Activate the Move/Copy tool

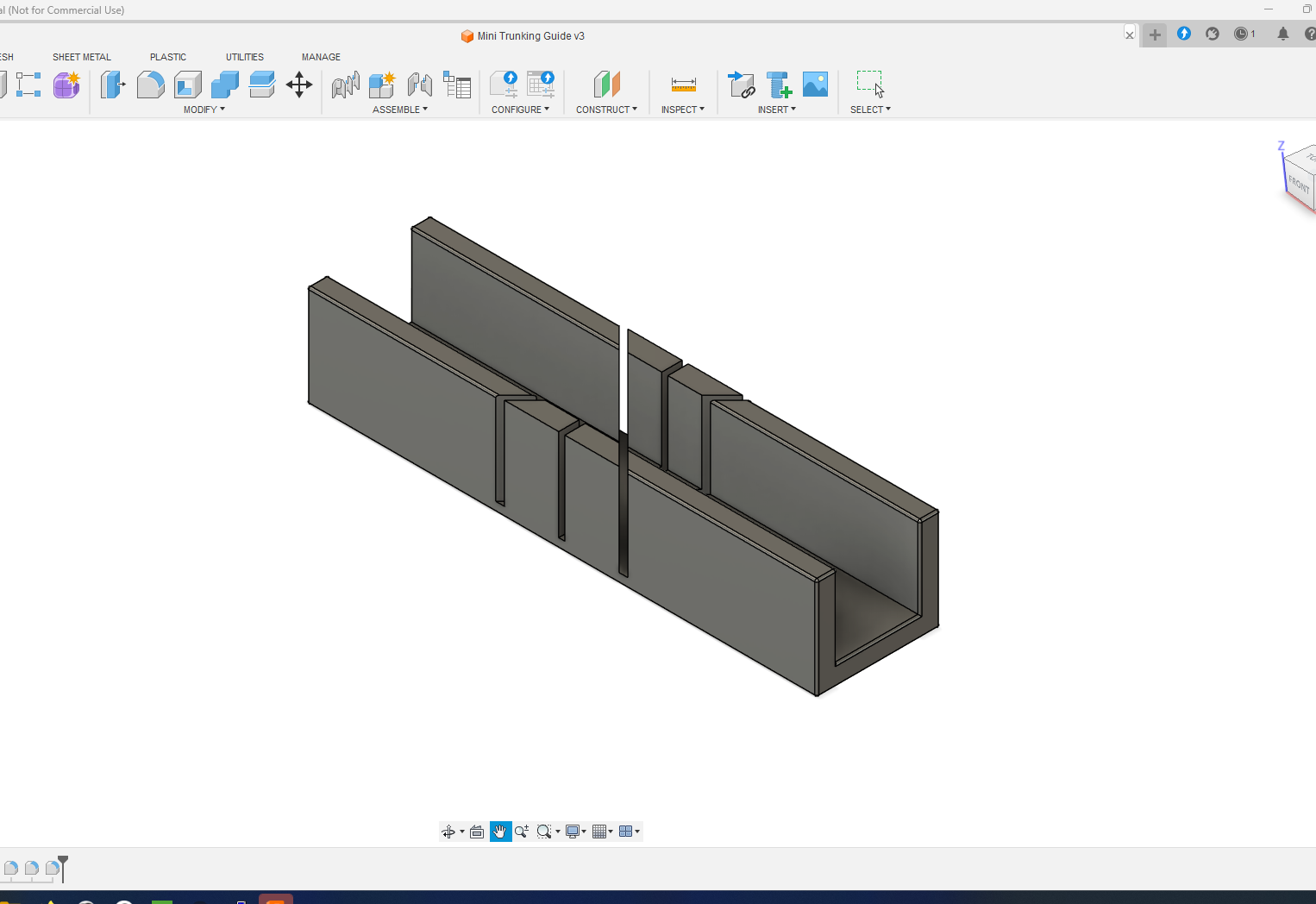click(x=299, y=85)
